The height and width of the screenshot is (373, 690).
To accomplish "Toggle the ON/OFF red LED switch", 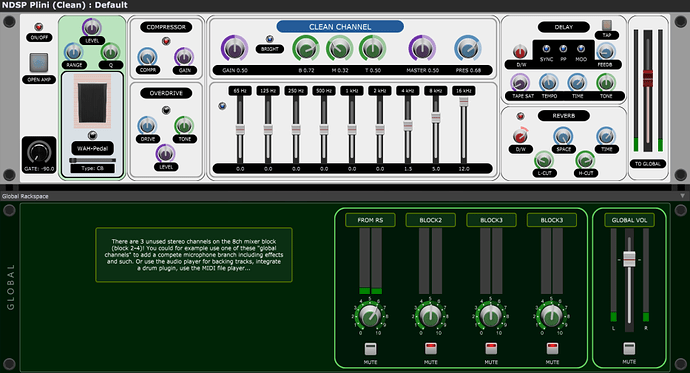I will (x=39, y=27).
